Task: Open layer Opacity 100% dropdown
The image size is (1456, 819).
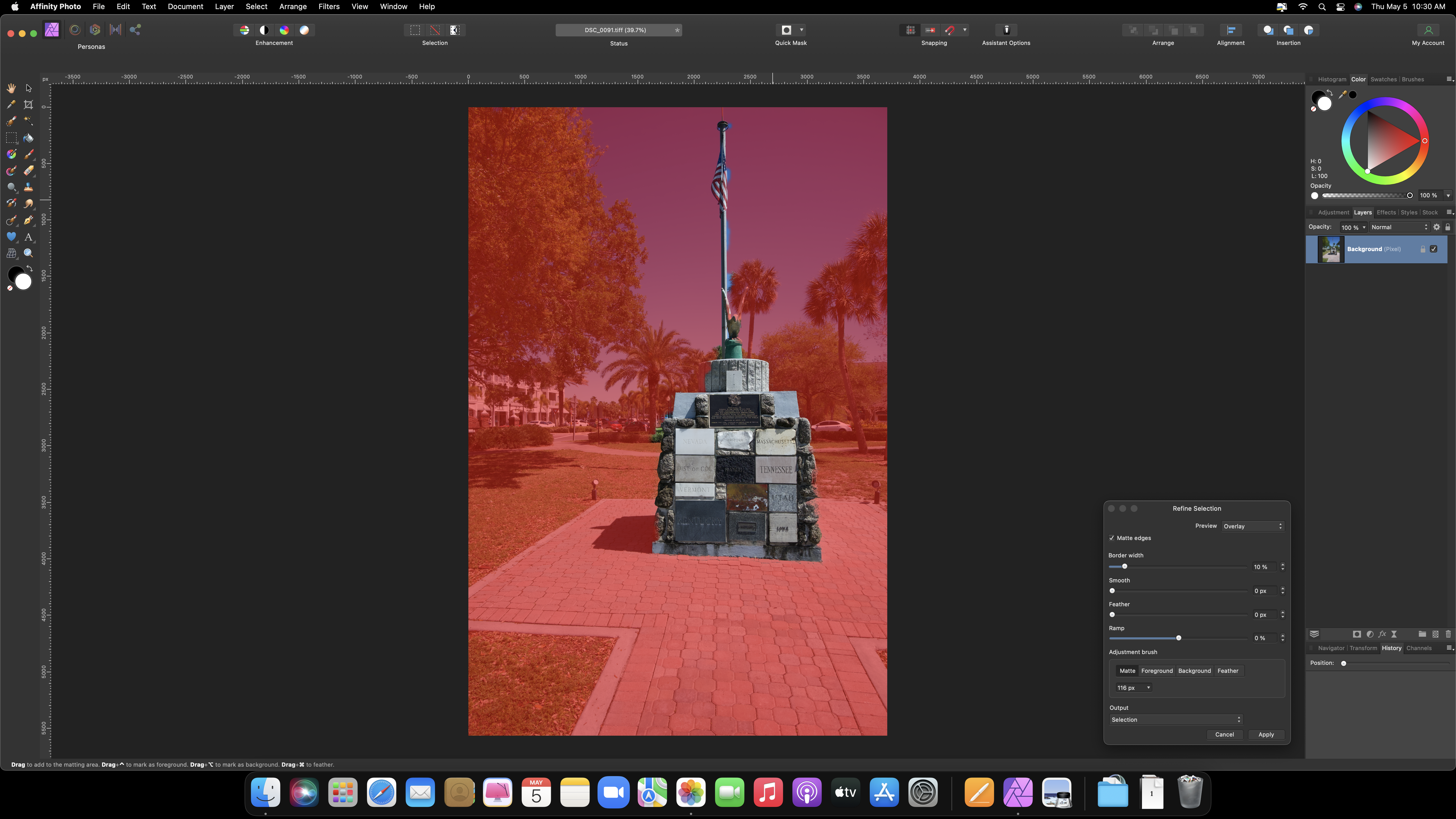Action: click(x=1353, y=227)
